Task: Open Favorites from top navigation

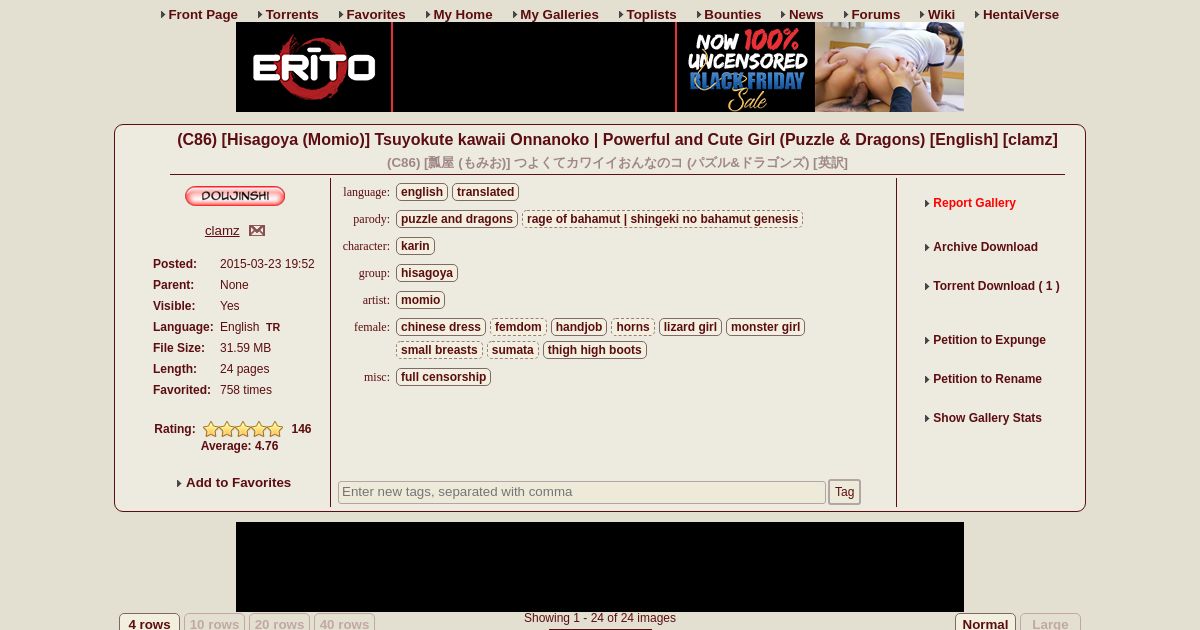Action: click(x=376, y=14)
